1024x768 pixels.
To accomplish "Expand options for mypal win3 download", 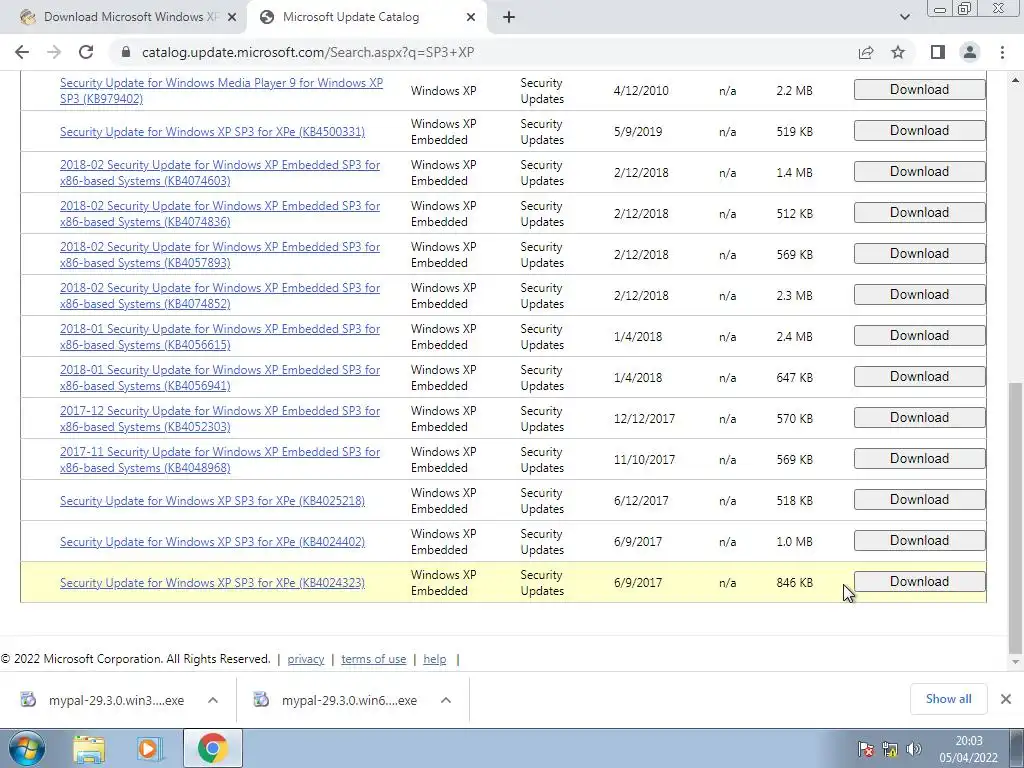I will 213,700.
